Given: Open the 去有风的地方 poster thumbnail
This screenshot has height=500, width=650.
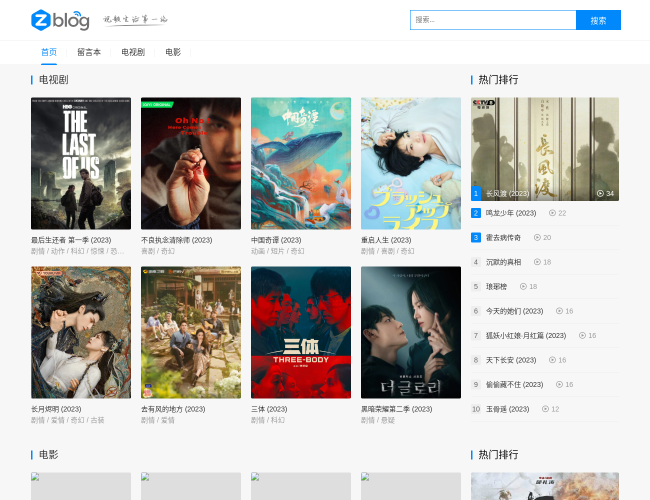Looking at the screenshot, I should 191,333.
